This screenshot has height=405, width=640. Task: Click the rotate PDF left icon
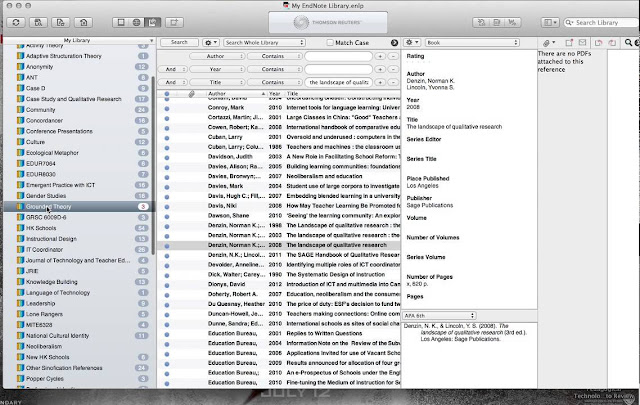coord(598,42)
